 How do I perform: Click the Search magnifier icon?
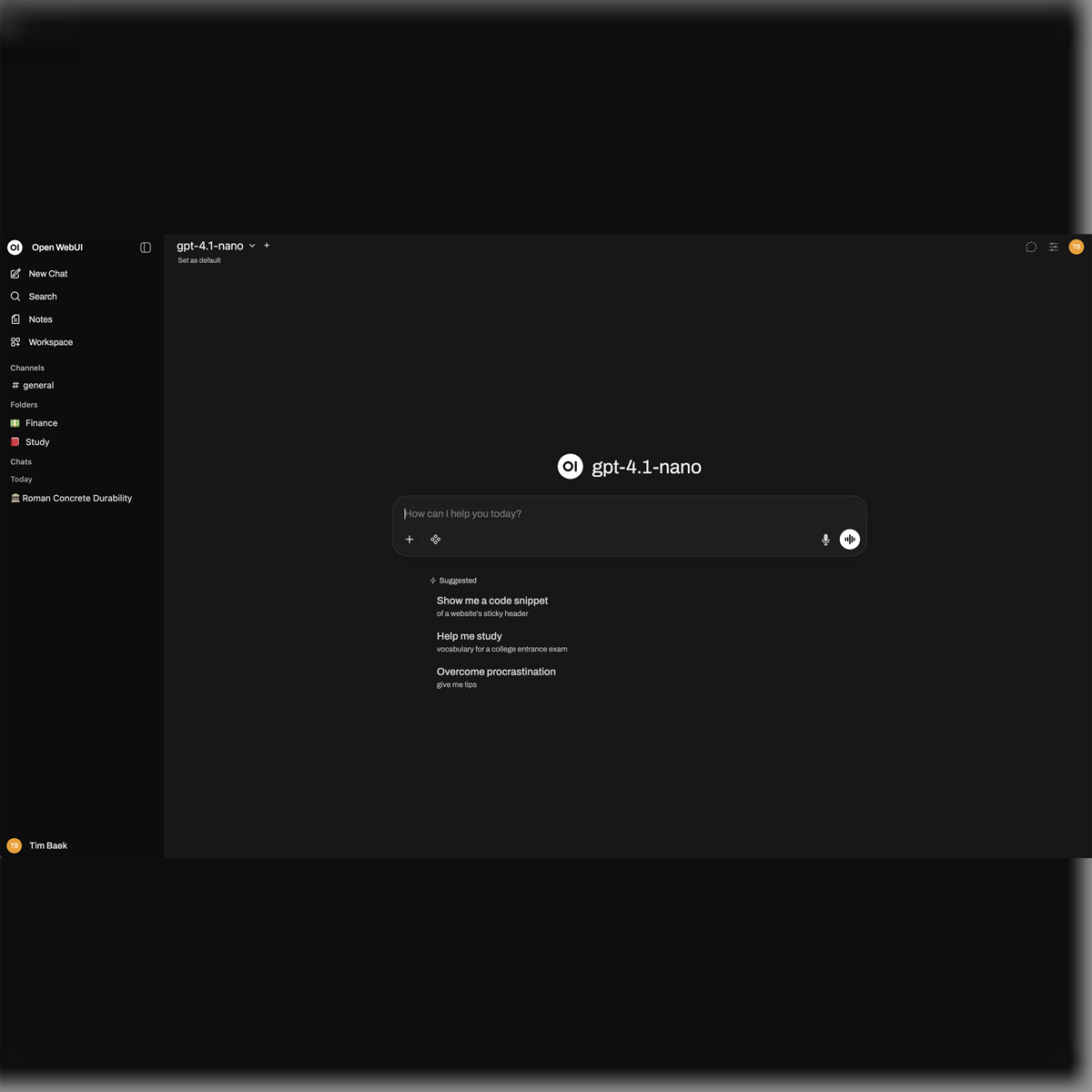pyautogui.click(x=15, y=297)
